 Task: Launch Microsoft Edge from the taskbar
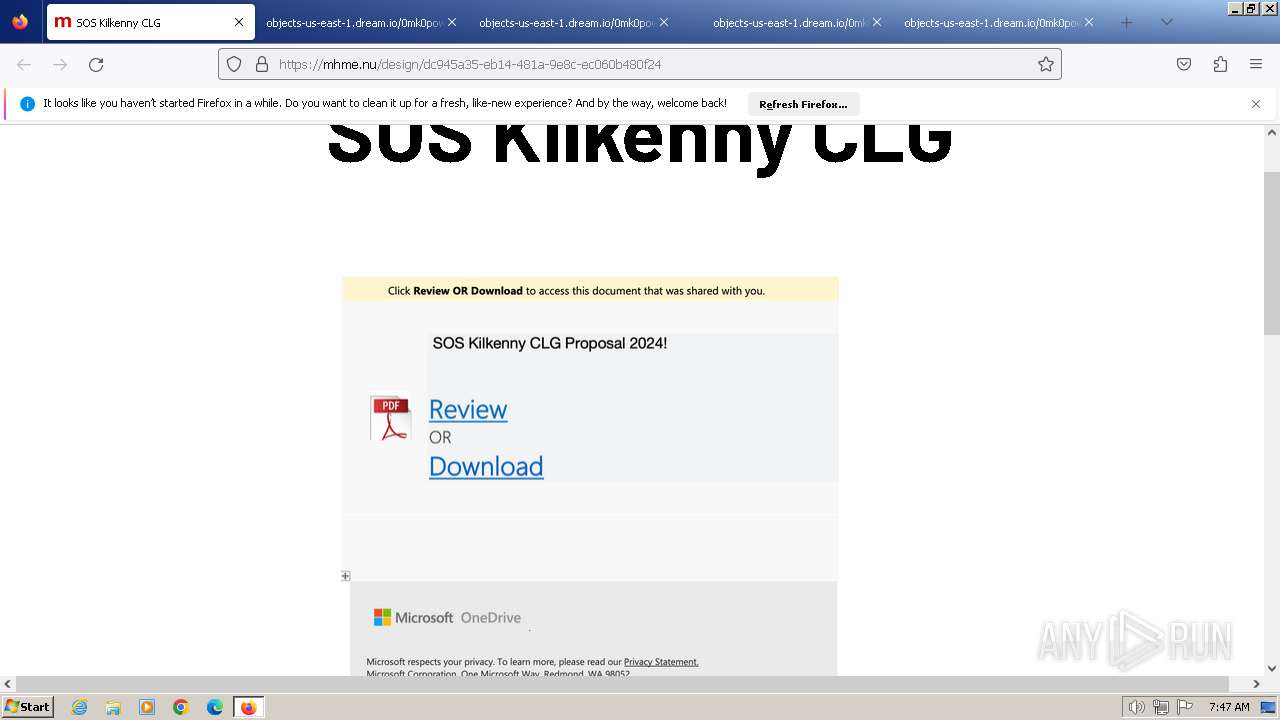[215, 707]
